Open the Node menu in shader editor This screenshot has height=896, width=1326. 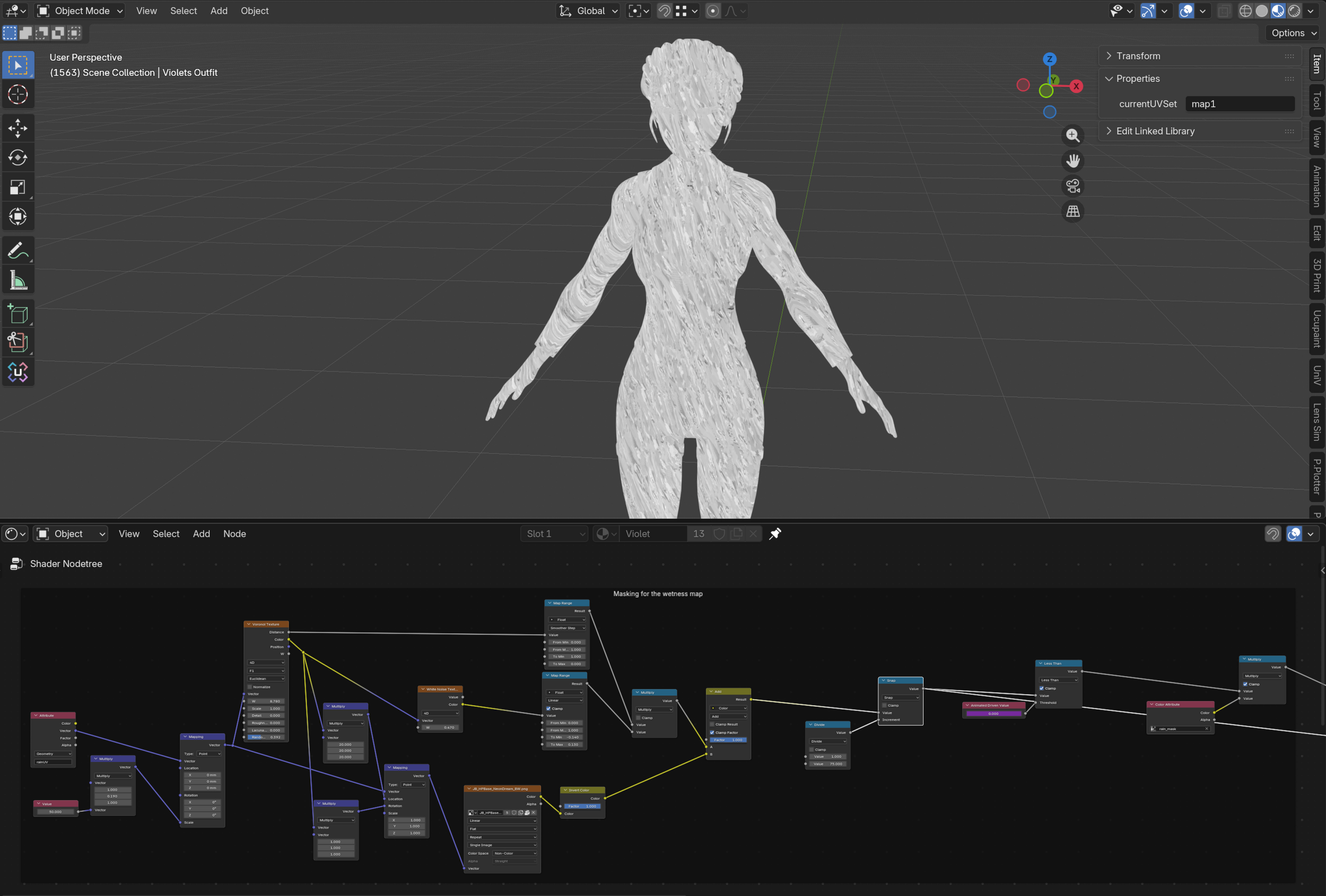click(x=234, y=534)
